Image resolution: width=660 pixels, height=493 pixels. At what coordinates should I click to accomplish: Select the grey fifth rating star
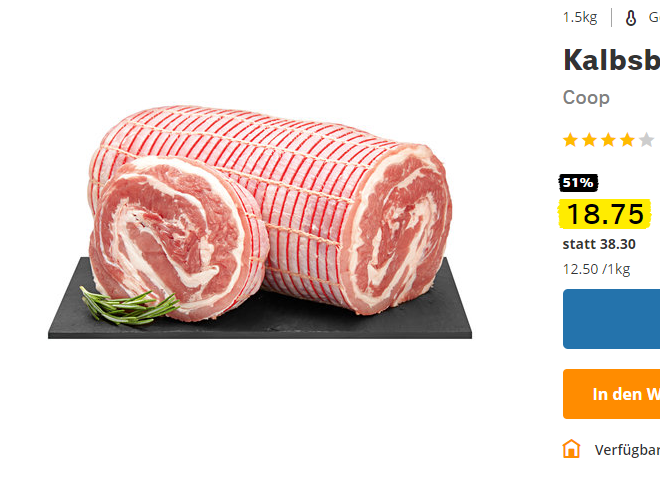coord(646,140)
